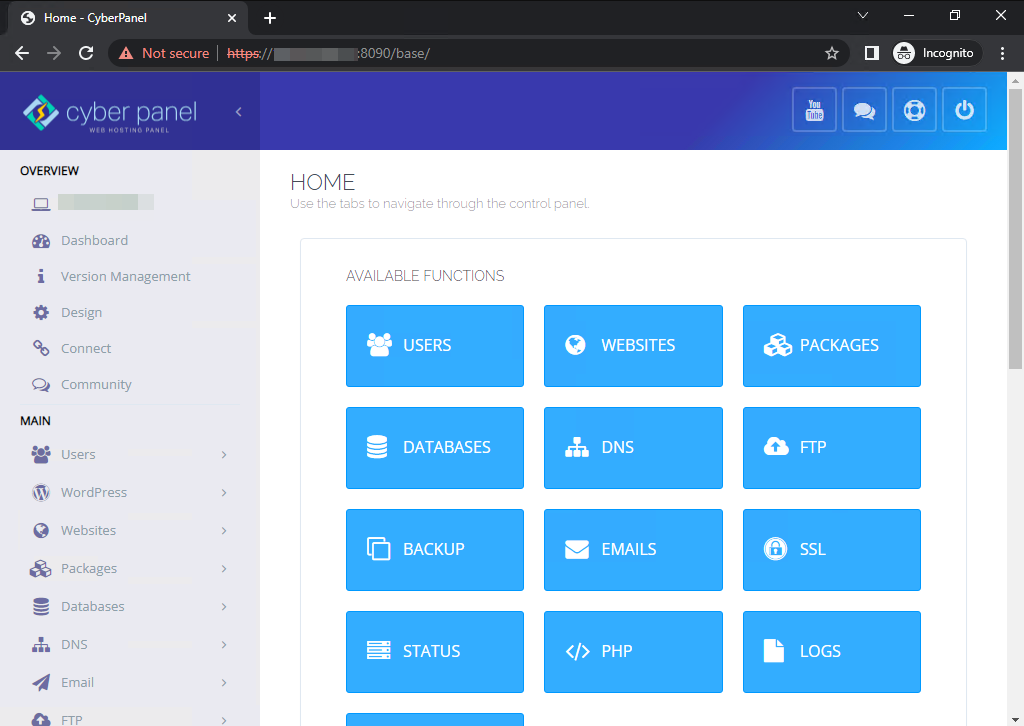Open the SSL function tile
The width and height of the screenshot is (1024, 726).
(831, 550)
